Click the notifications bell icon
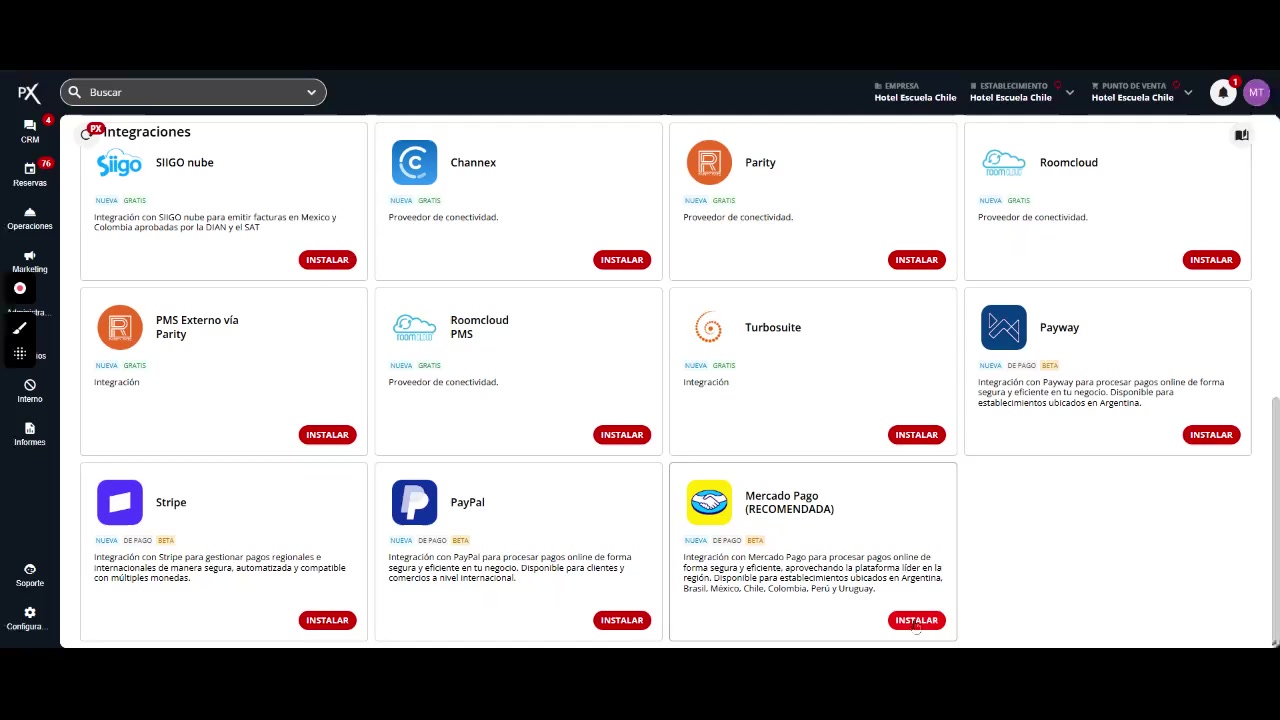This screenshot has height=720, width=1280. coord(1222,93)
